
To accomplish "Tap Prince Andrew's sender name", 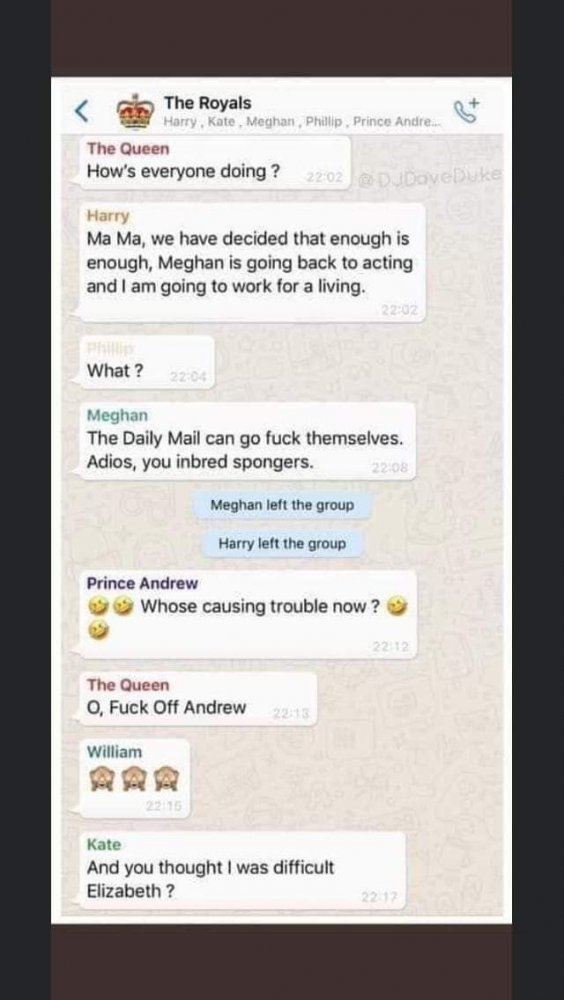I will click(x=142, y=584).
